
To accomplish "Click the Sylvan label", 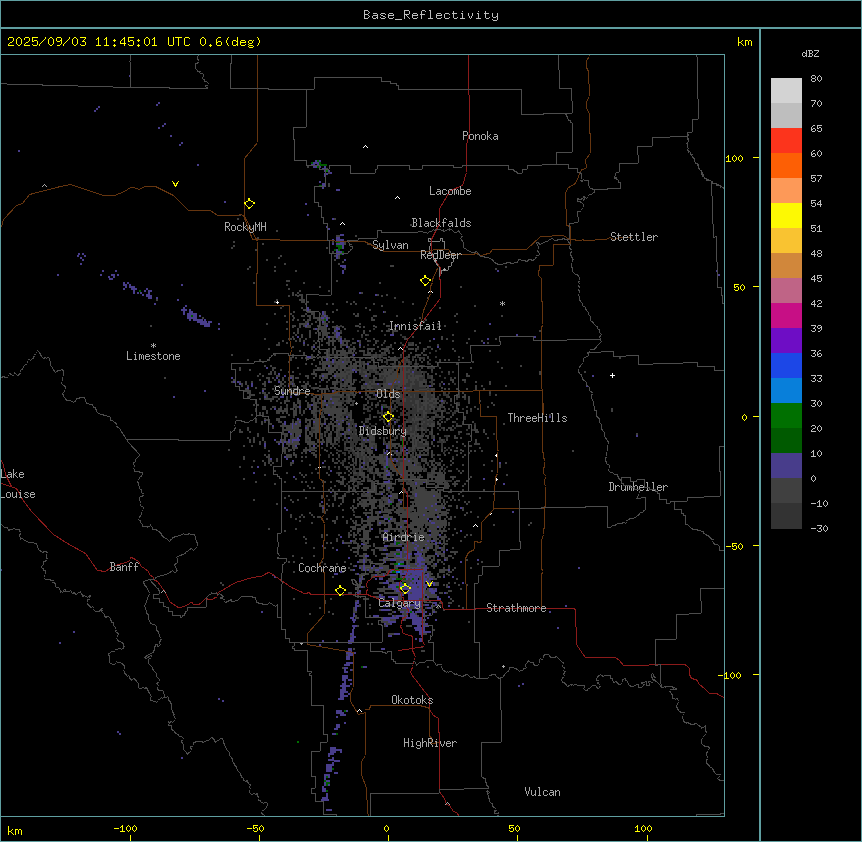I will 390,245.
